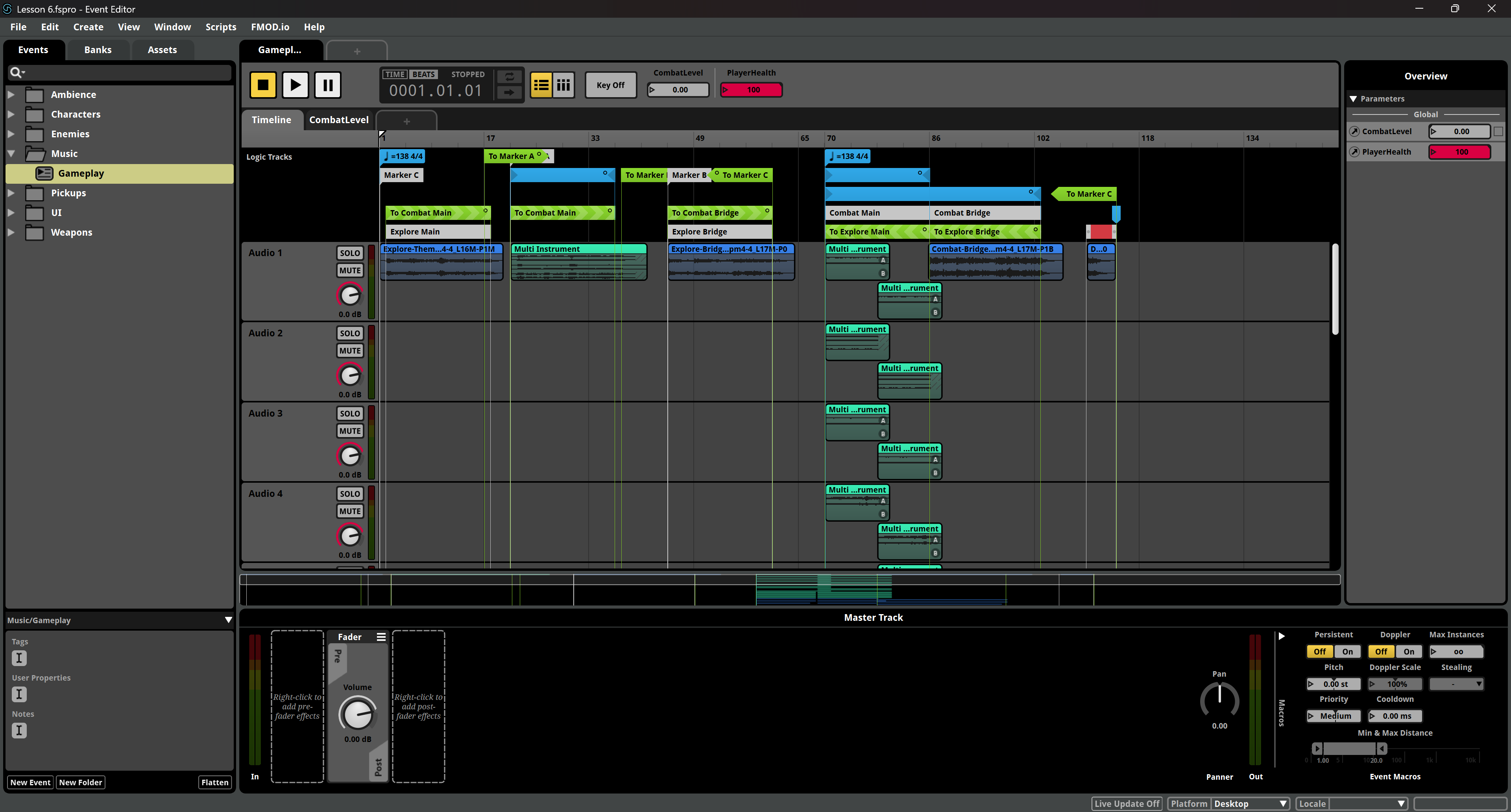Click the Post fader label on Fader
1511x812 pixels.
click(x=378, y=766)
